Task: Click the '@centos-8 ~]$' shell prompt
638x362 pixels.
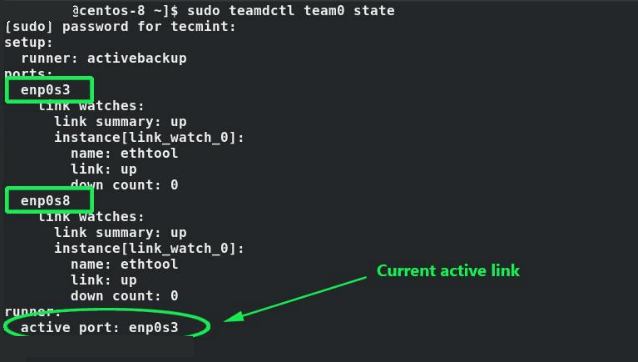Action: [x=125, y=10]
